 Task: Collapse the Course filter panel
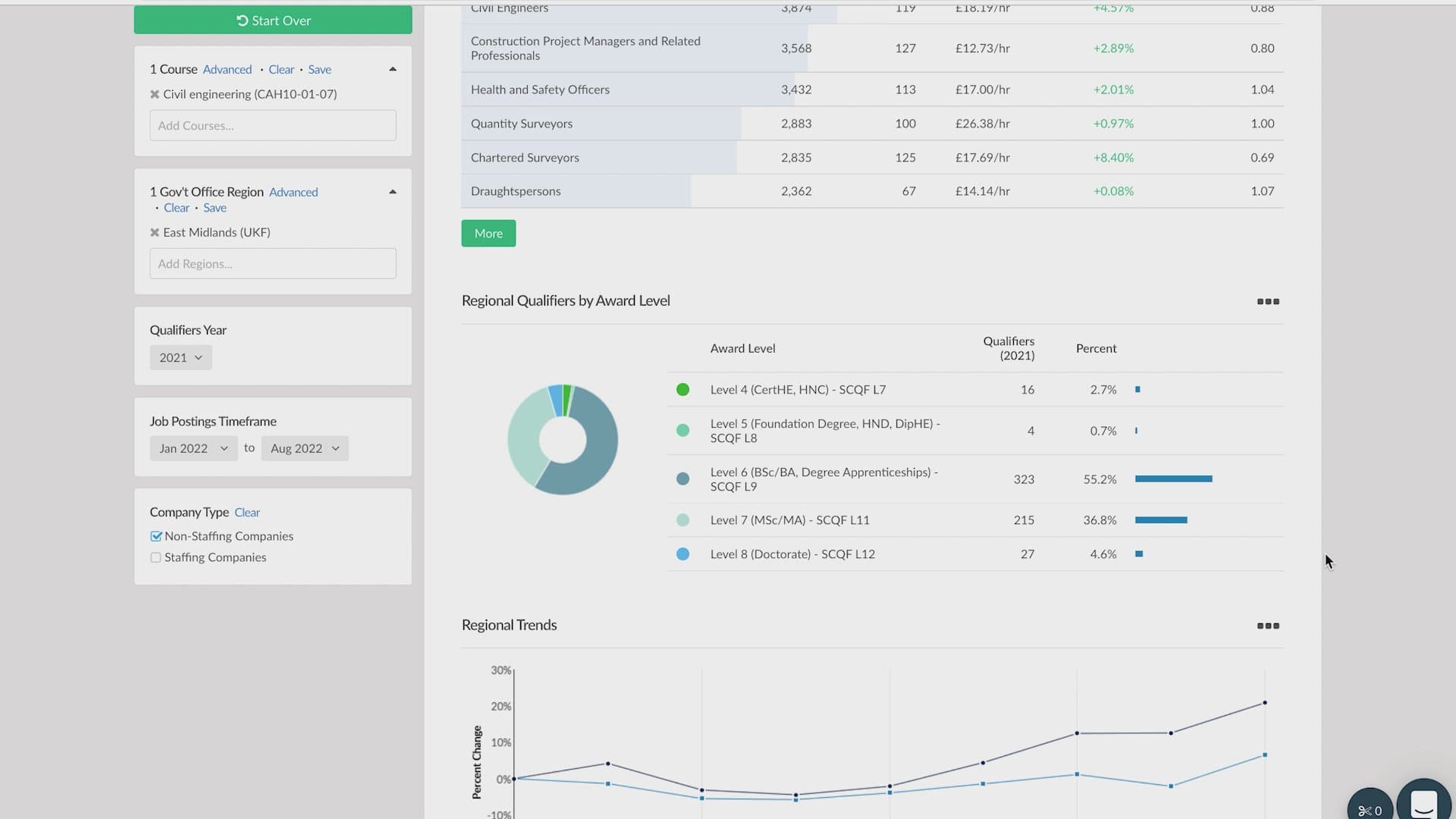click(392, 68)
